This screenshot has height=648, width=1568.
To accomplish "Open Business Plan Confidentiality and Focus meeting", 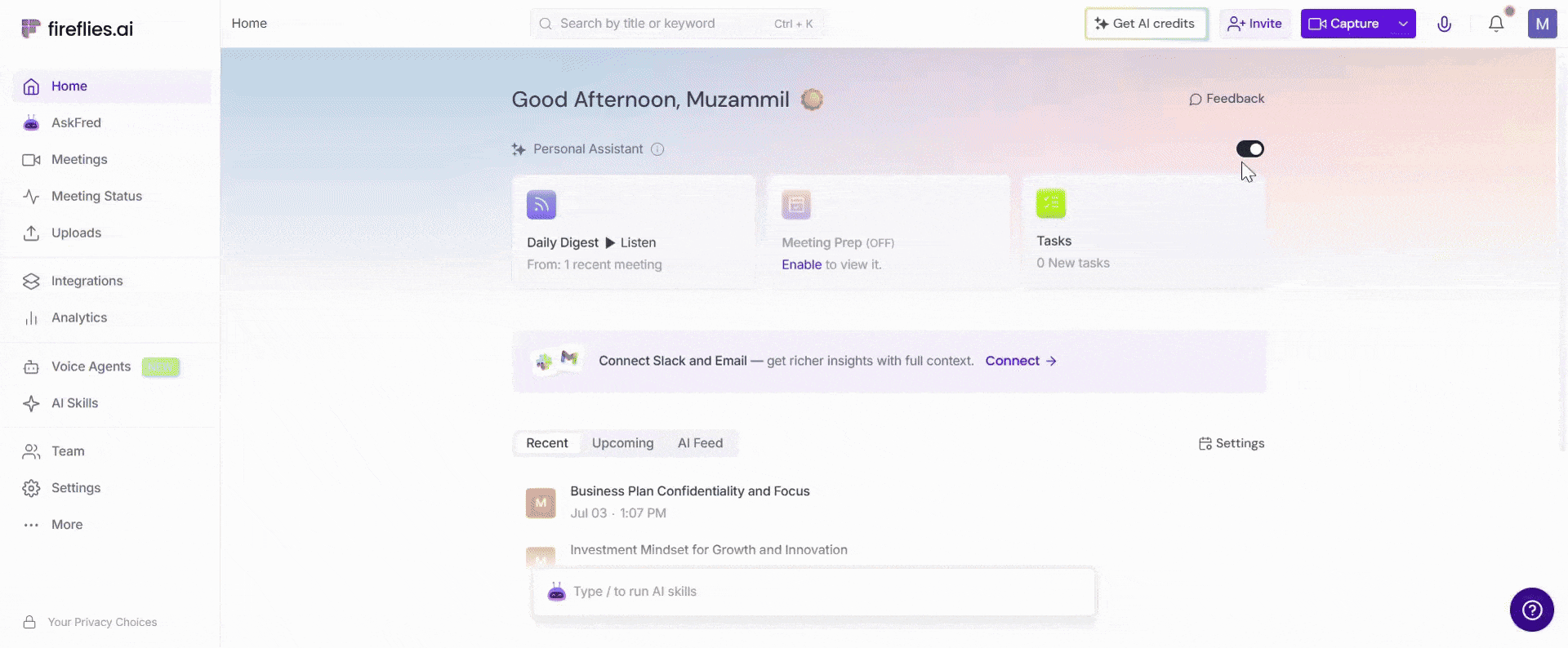I will (690, 491).
